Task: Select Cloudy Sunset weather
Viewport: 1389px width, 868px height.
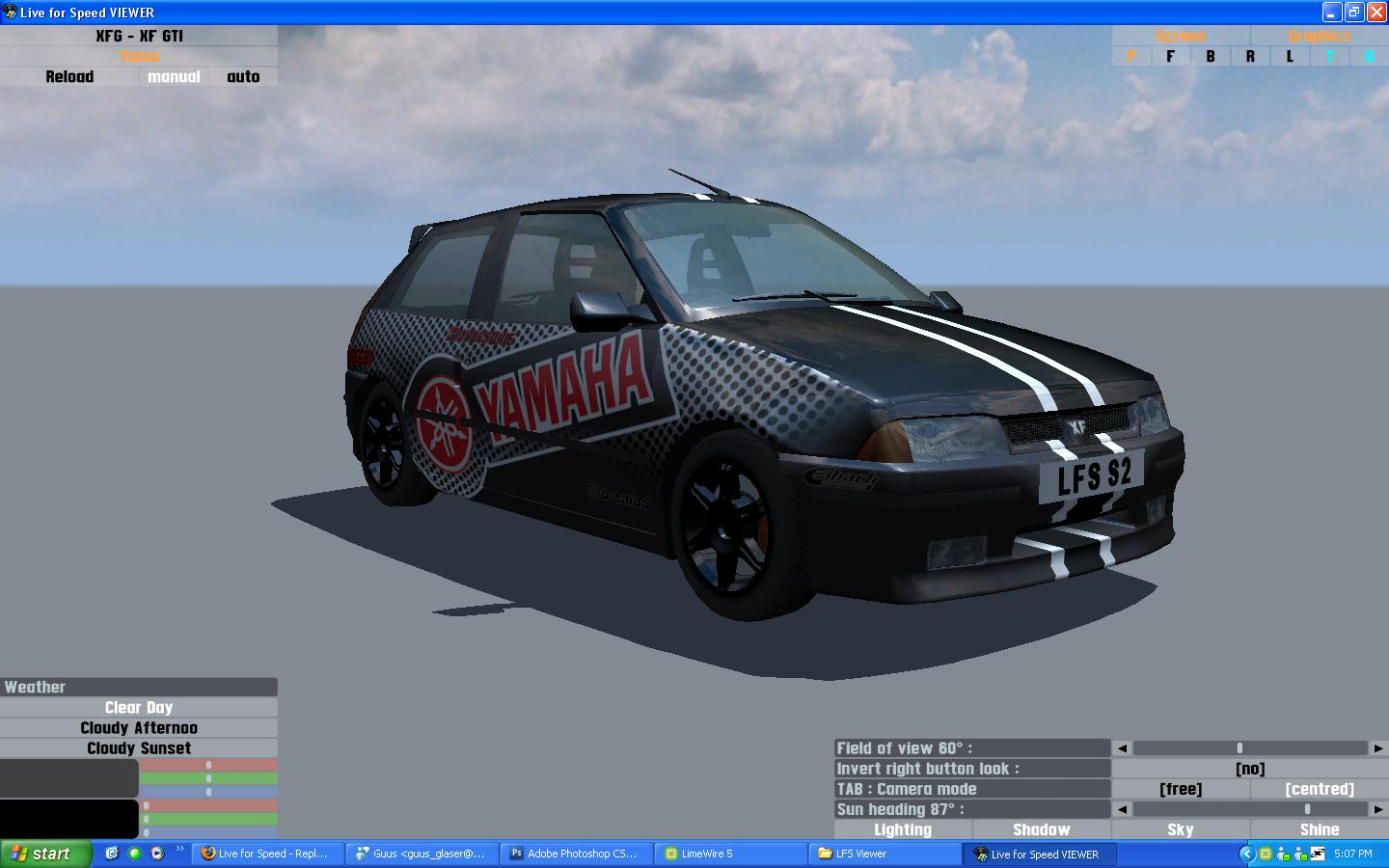Action: click(139, 747)
